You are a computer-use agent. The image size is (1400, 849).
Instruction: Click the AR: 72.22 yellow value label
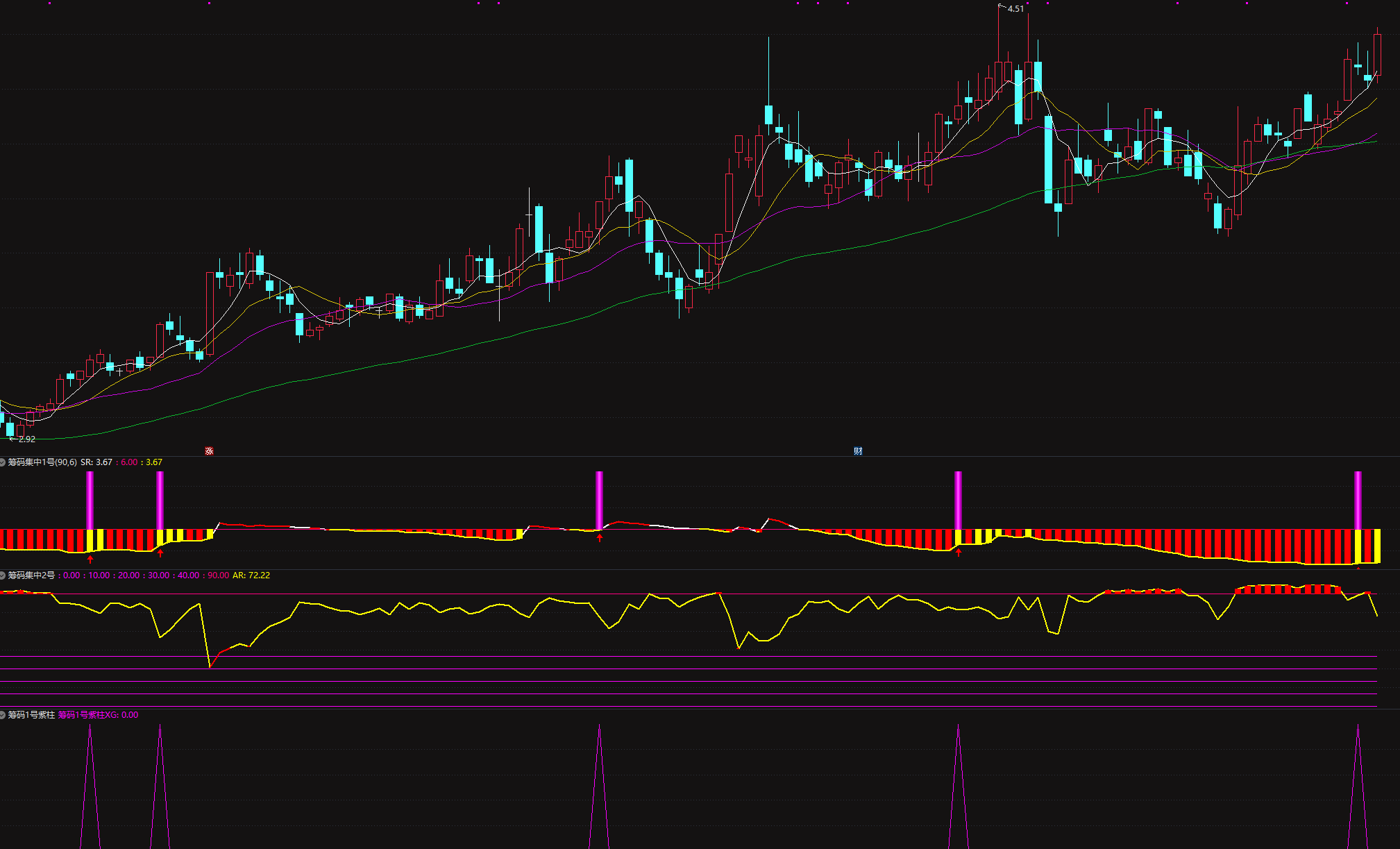(251, 575)
